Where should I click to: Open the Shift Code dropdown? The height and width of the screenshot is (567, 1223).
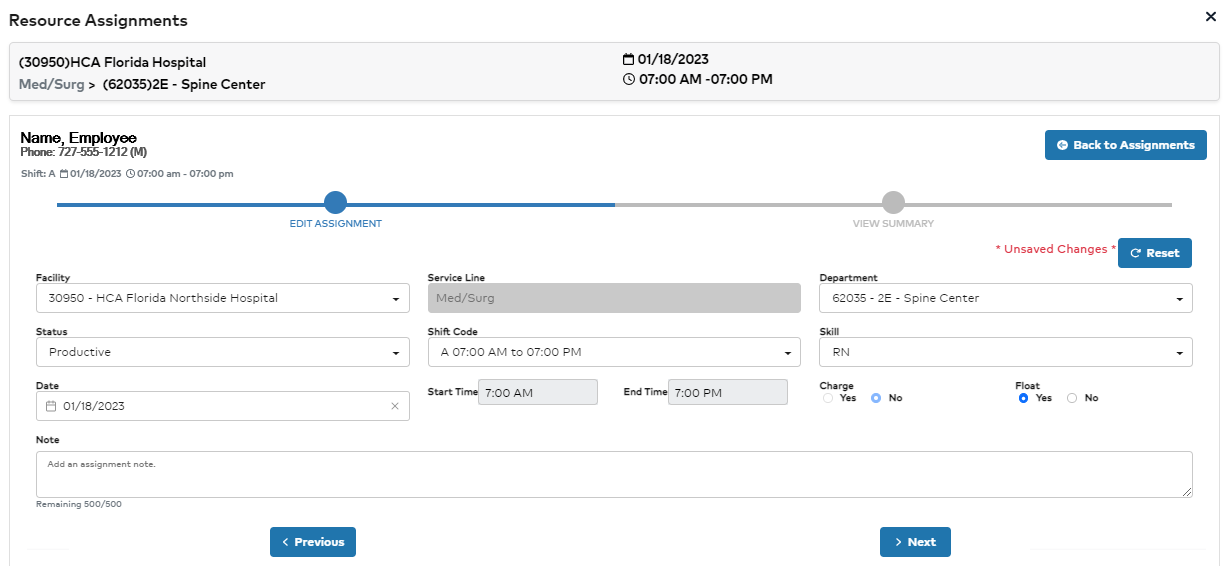click(614, 352)
